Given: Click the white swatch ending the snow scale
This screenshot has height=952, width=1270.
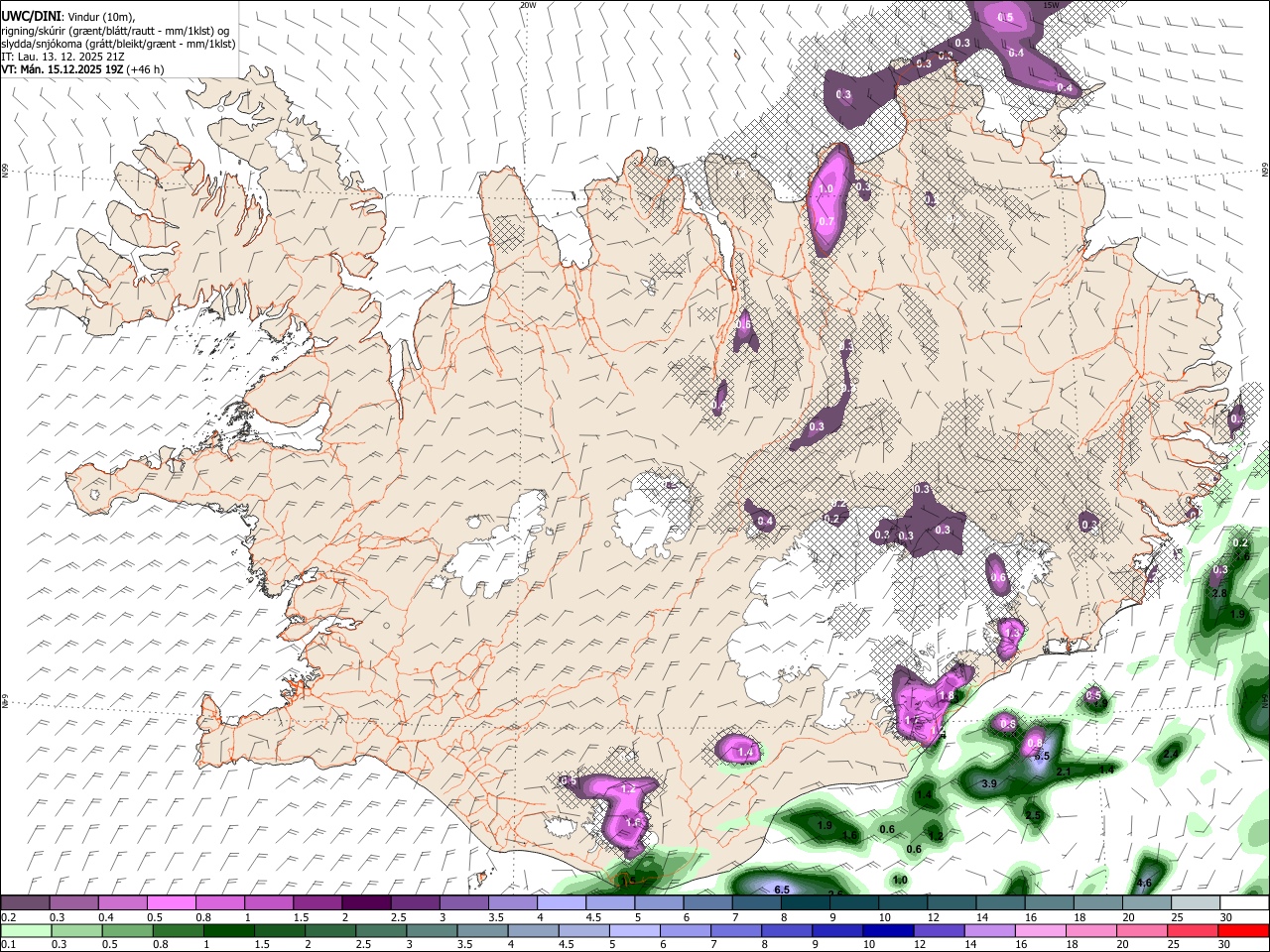Looking at the screenshot, I should pos(1245,901).
